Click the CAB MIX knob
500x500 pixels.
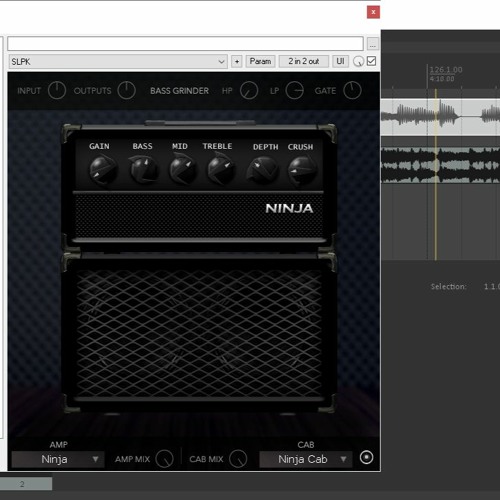click(x=238, y=459)
